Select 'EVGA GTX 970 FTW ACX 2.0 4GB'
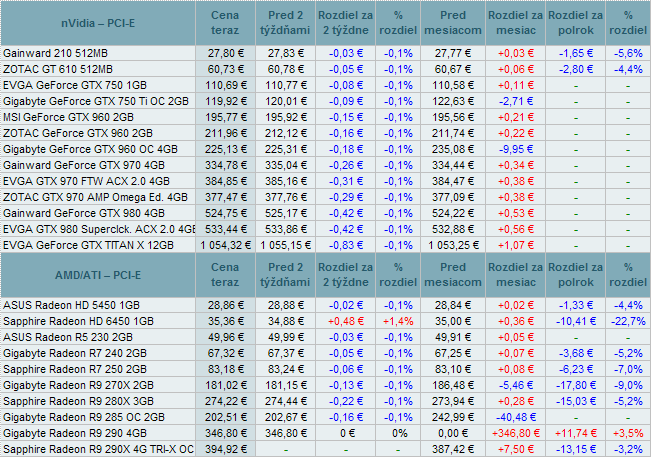Screen dimensions: 651x457 (x=86, y=181)
